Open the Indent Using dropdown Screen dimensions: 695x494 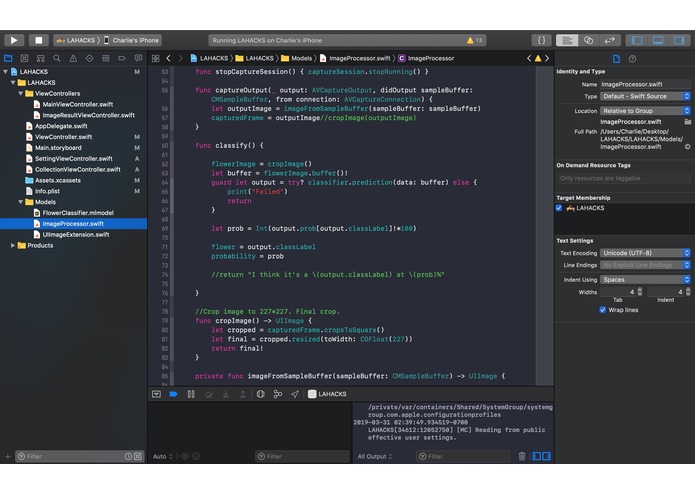point(645,280)
